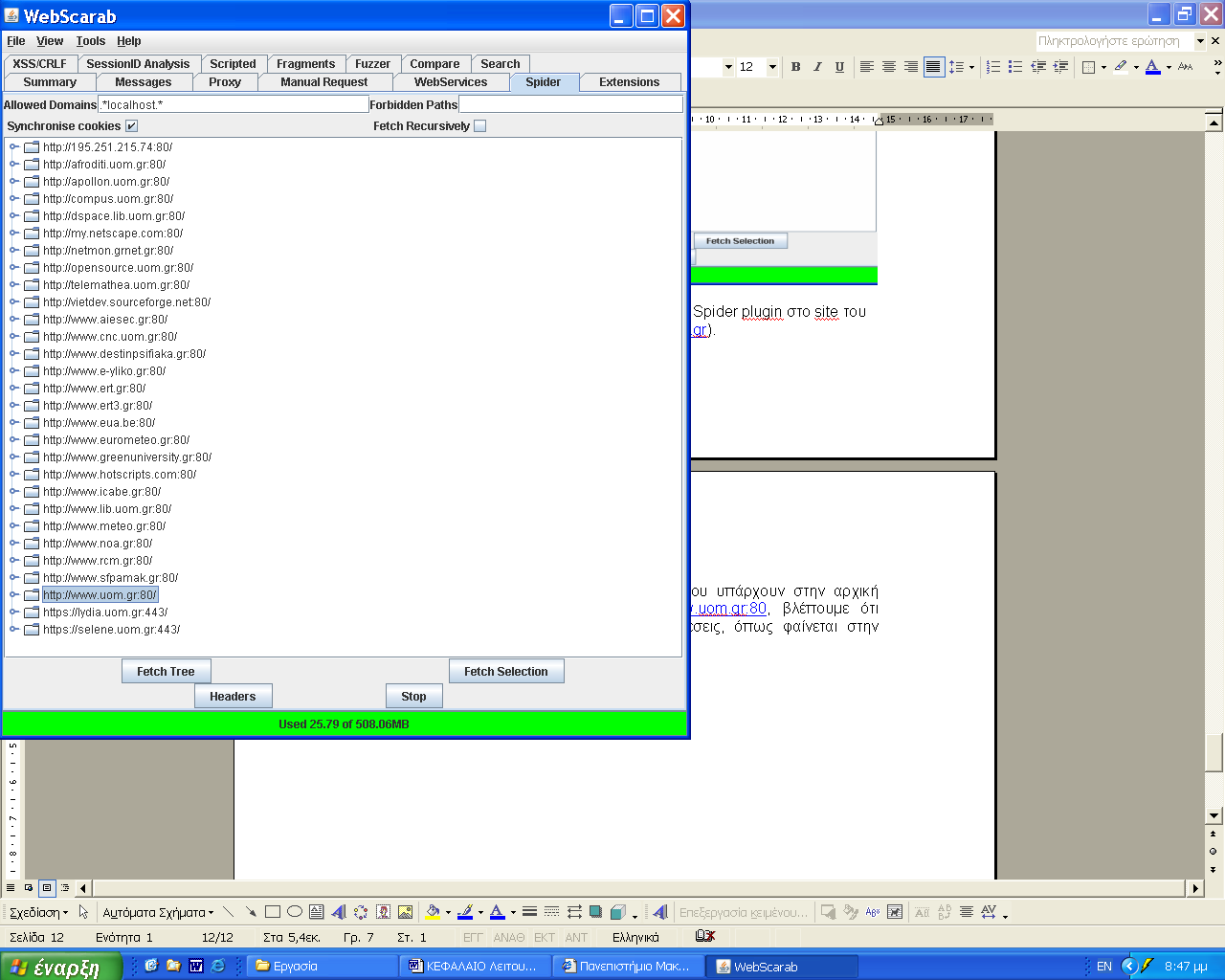Decrease indent in Word toolbar
1225x980 pixels.
click(x=1038, y=67)
